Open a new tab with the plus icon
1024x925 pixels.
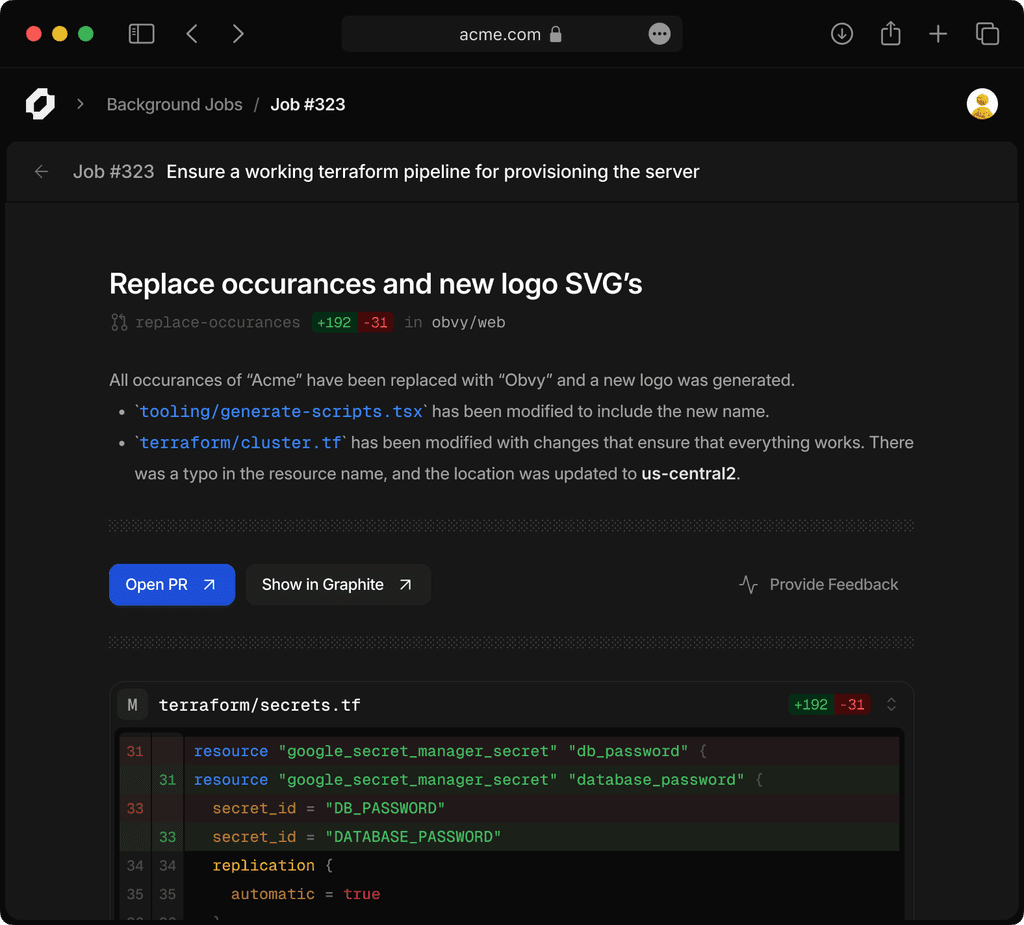(938, 34)
